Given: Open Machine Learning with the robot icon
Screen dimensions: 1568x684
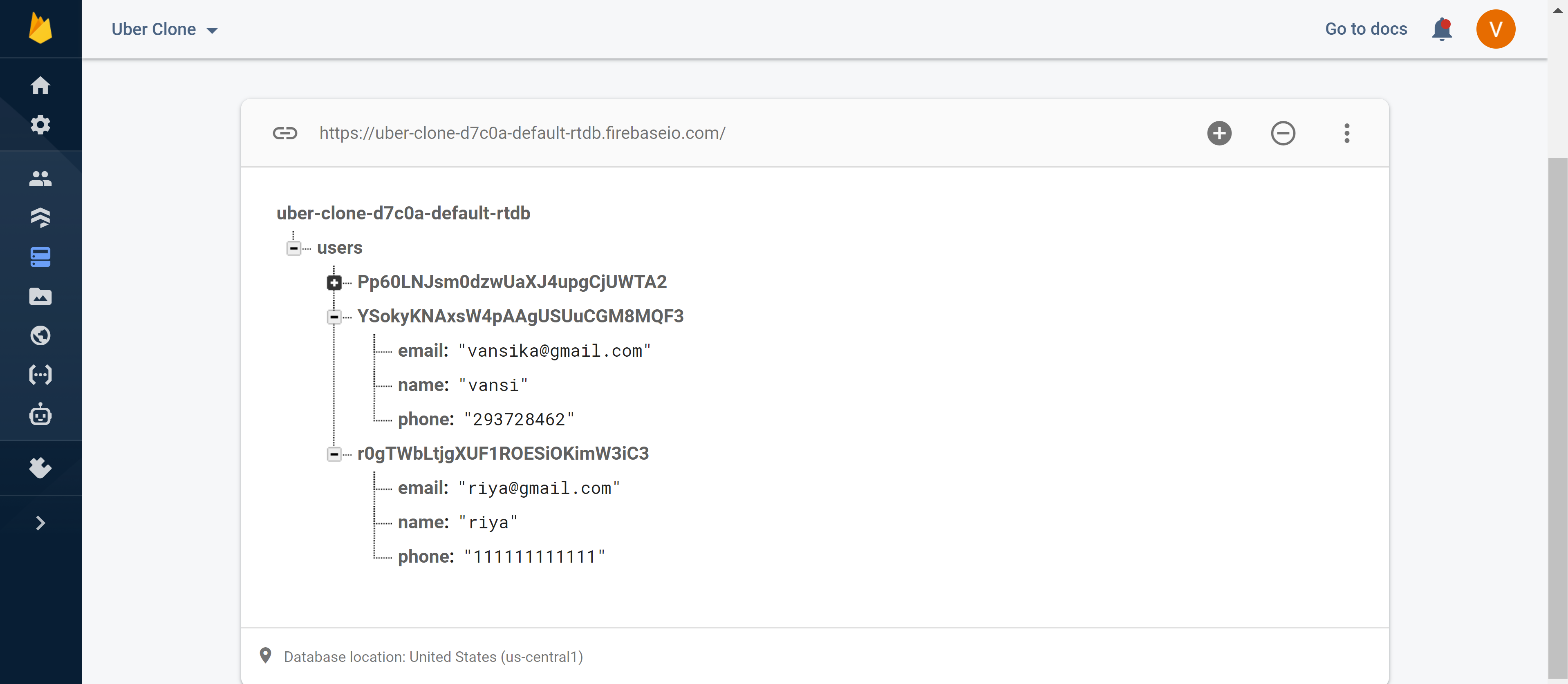Looking at the screenshot, I should pyautogui.click(x=40, y=415).
